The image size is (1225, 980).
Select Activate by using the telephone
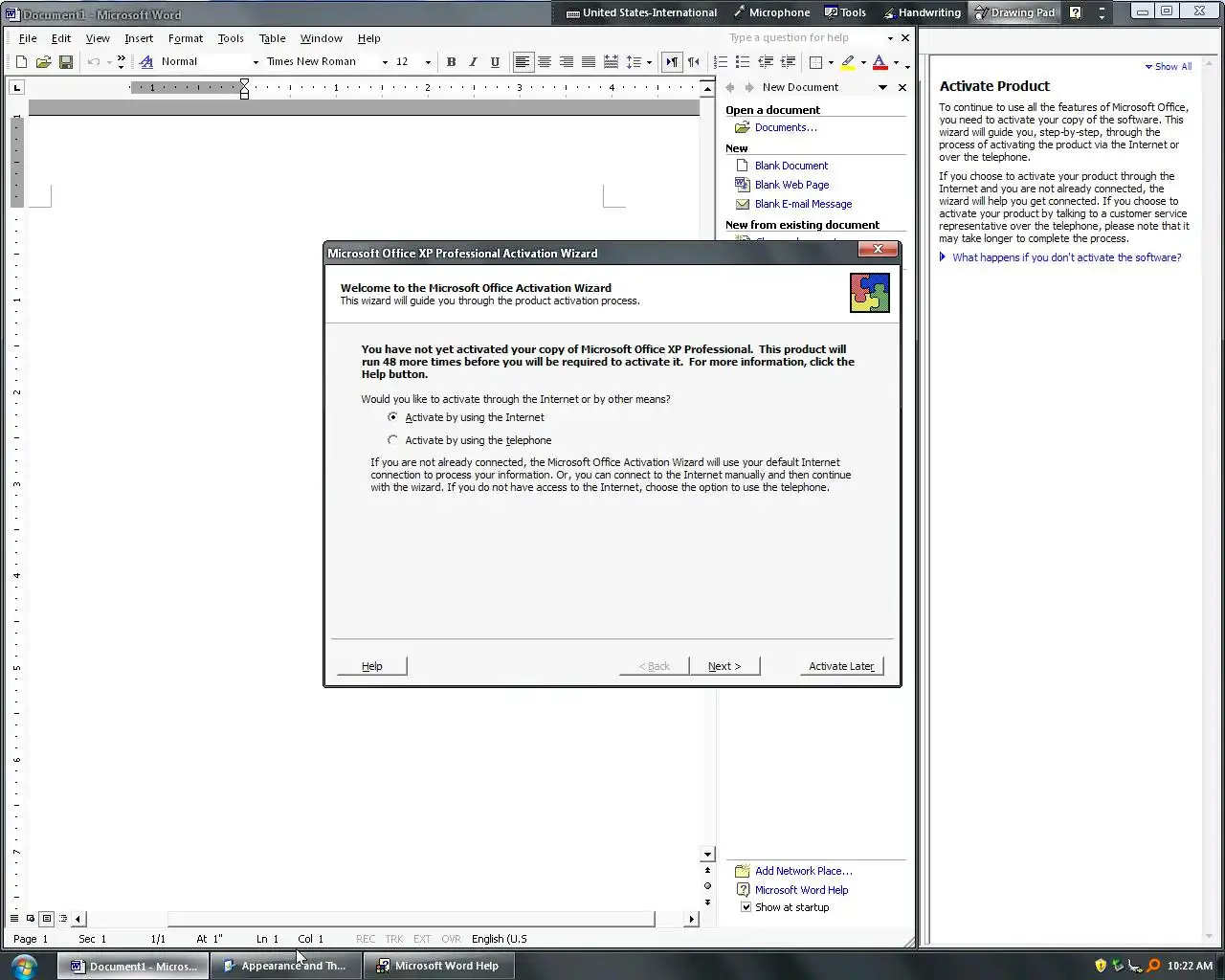[x=392, y=440]
